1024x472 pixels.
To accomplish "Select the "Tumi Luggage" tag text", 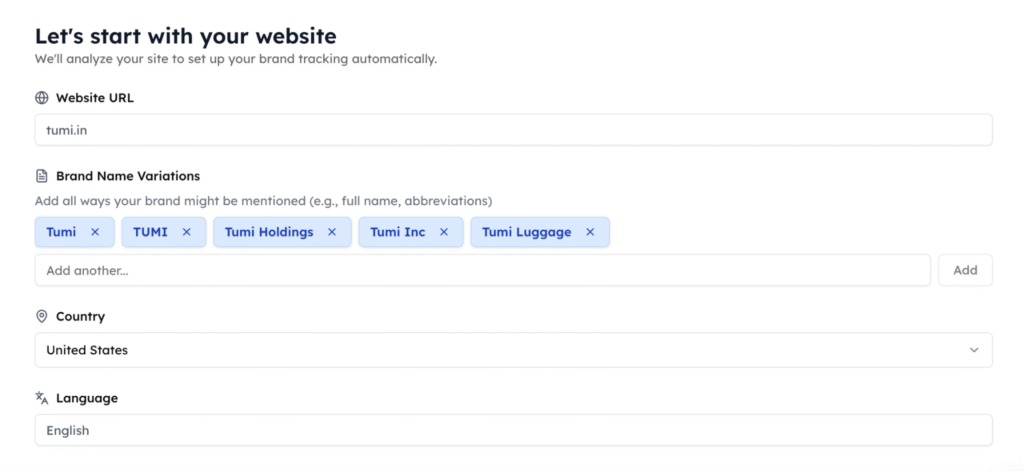I will (526, 232).
